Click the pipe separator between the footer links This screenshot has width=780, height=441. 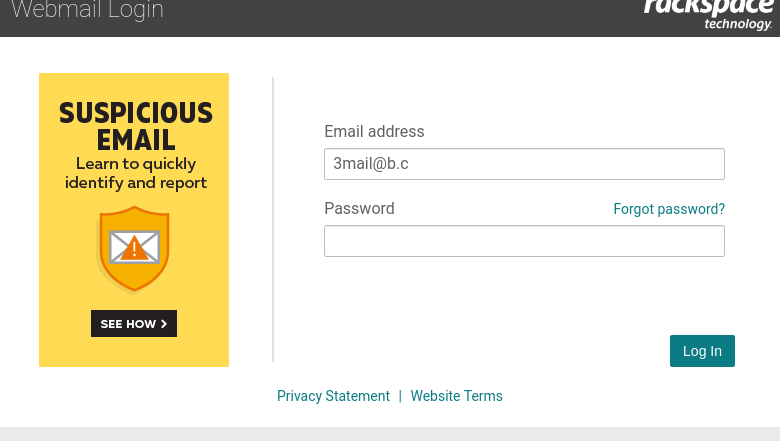pyautogui.click(x=400, y=396)
